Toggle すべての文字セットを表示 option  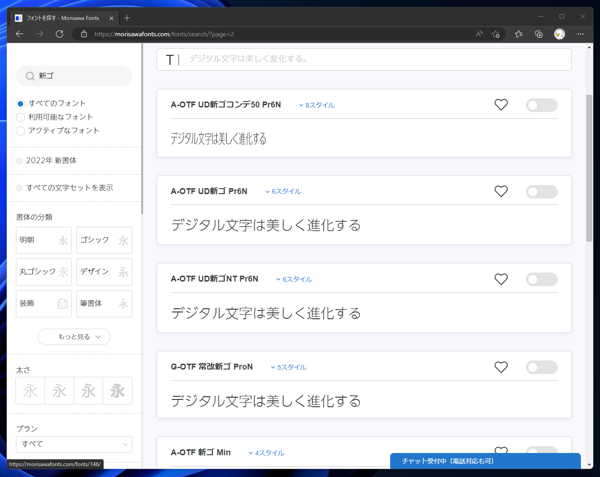(x=19, y=188)
